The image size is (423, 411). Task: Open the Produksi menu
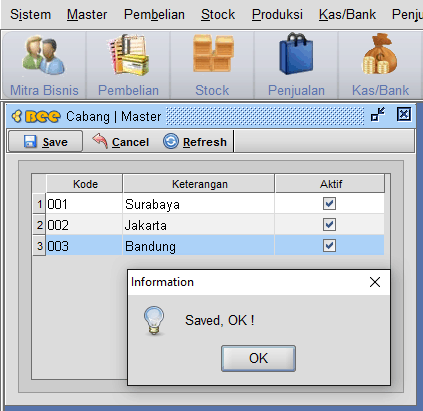277,15
